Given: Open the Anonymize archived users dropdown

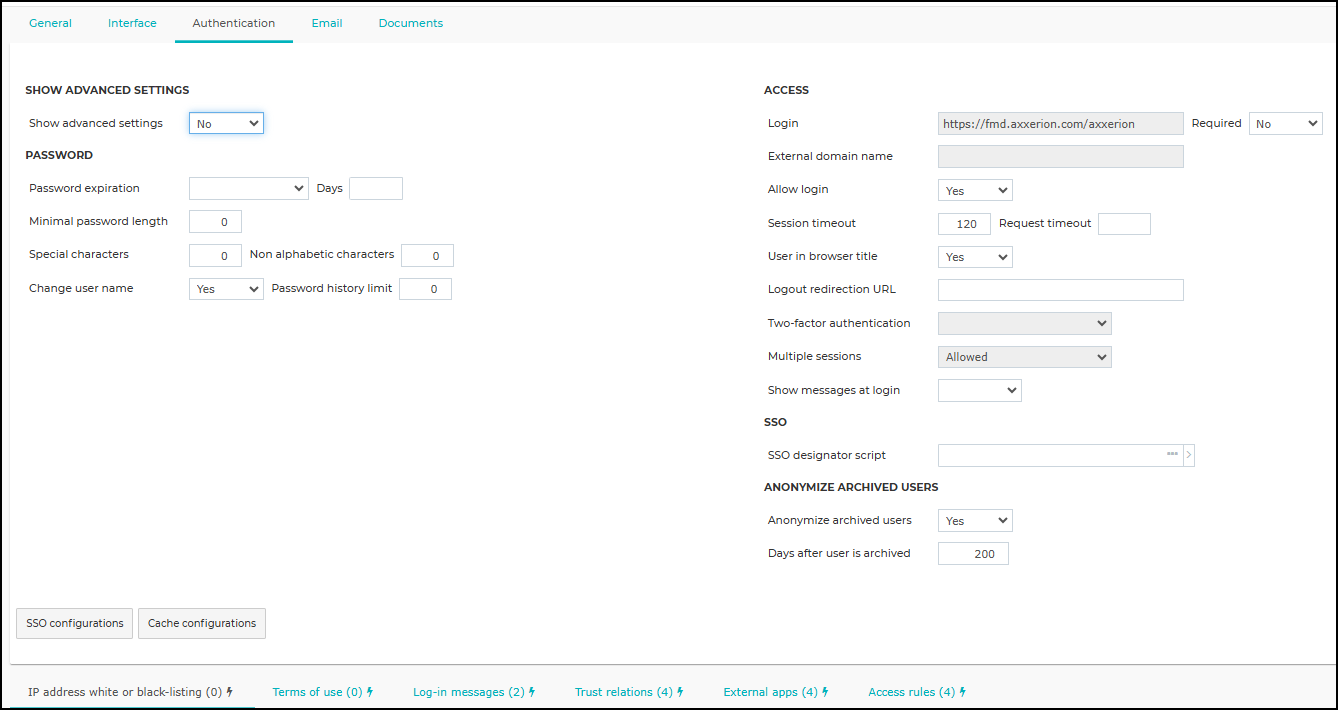Looking at the screenshot, I should [x=975, y=521].
